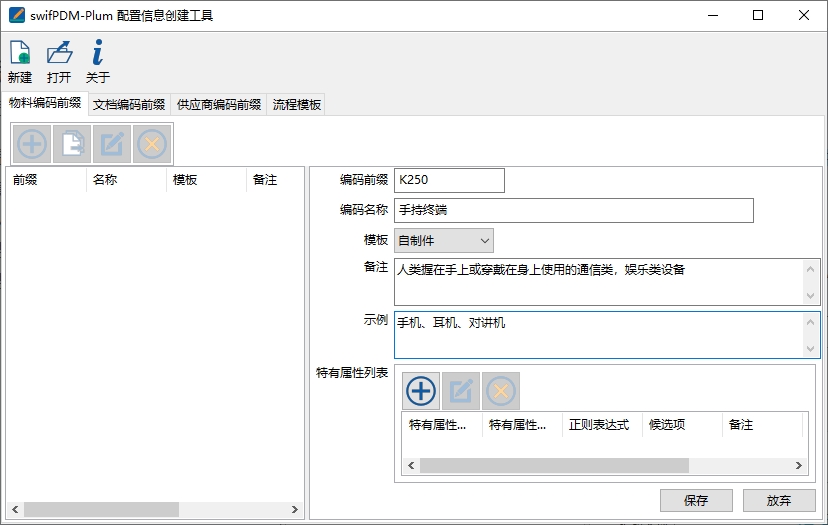The height and width of the screenshot is (525, 828).
Task: Open the 模板 dropdown showing 自制件
Action: tap(444, 240)
